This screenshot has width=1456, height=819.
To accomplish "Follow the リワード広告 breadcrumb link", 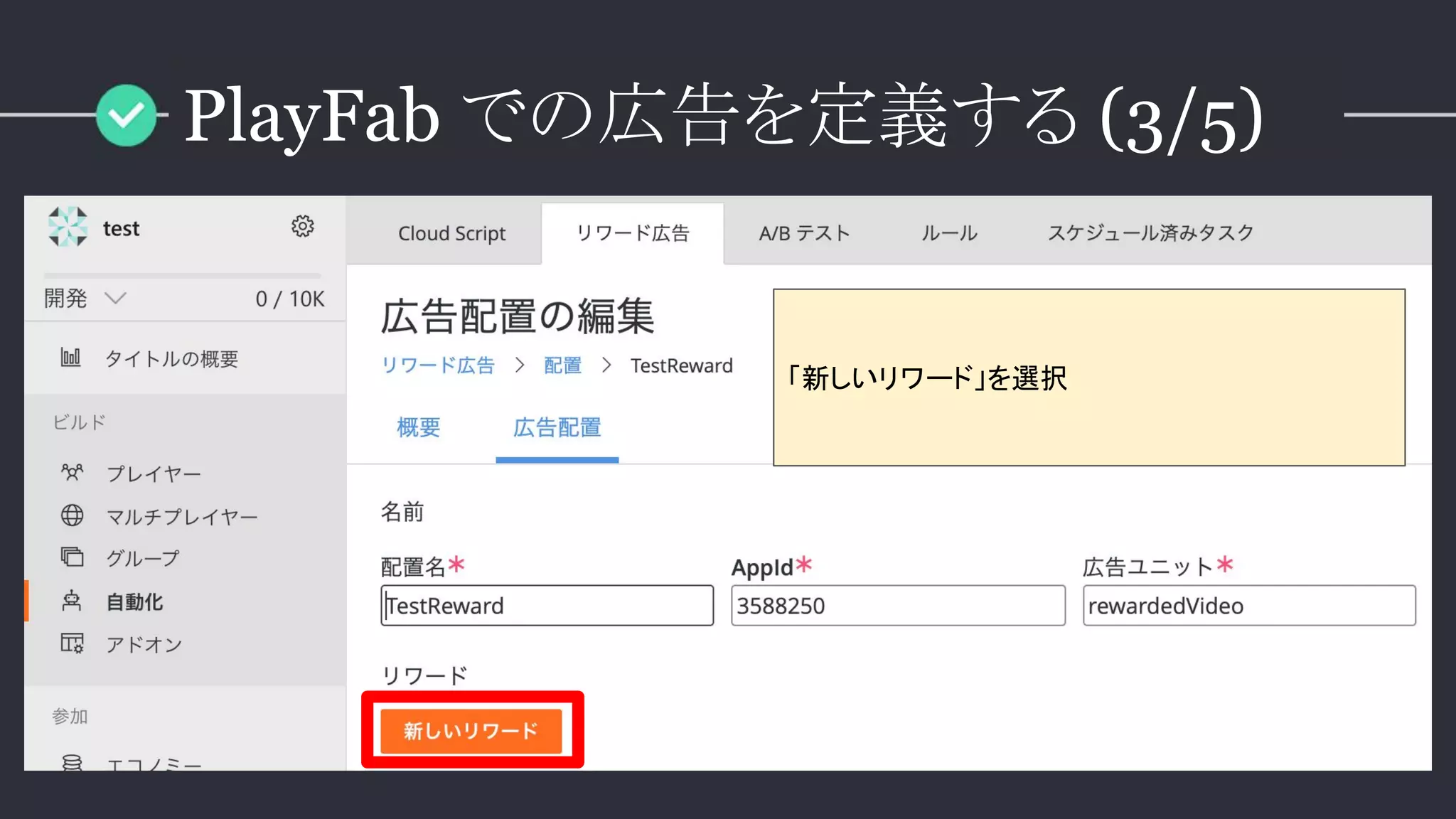I will point(438,365).
